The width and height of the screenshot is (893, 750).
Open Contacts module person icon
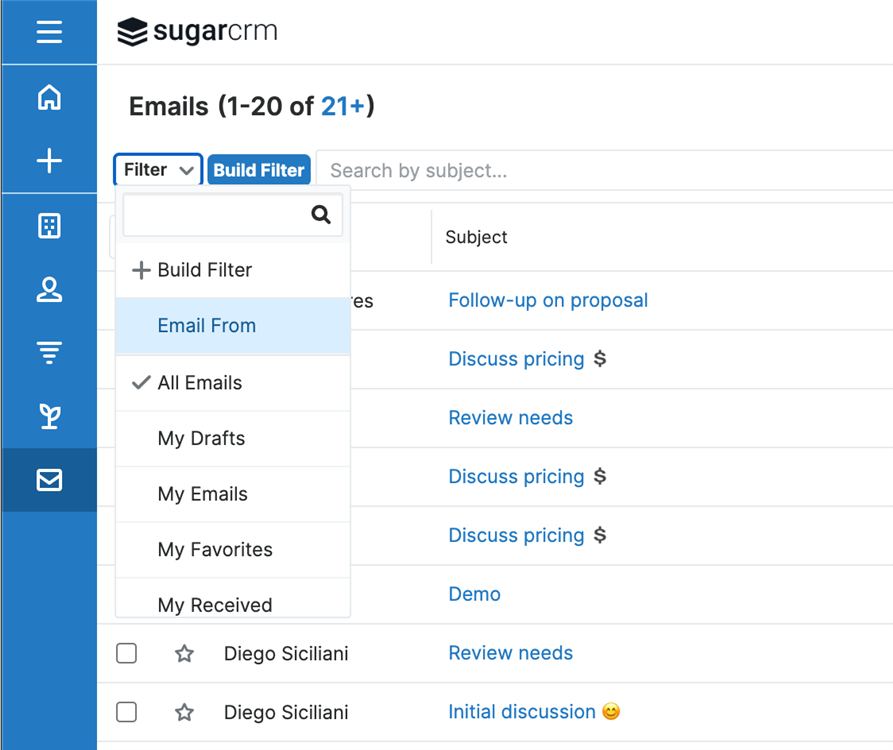click(x=49, y=290)
